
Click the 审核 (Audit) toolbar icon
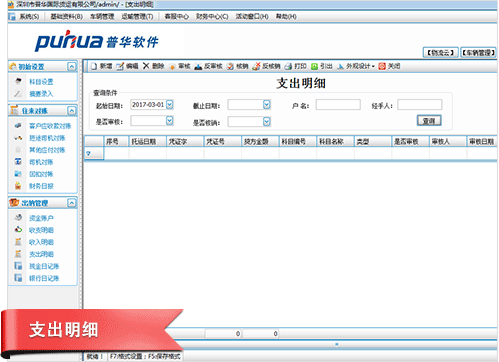(x=172, y=66)
